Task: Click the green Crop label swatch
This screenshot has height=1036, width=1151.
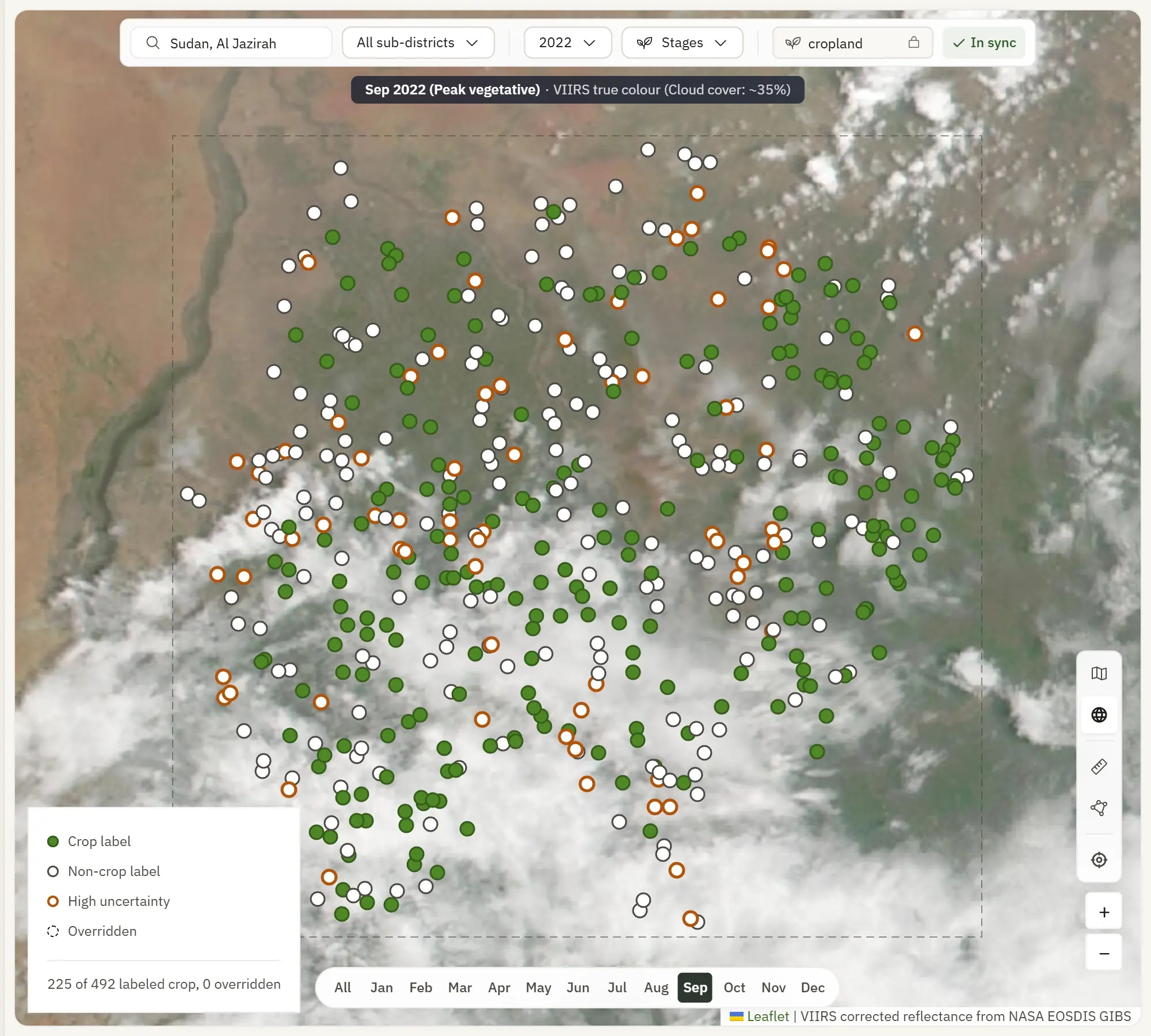Action: (x=53, y=841)
